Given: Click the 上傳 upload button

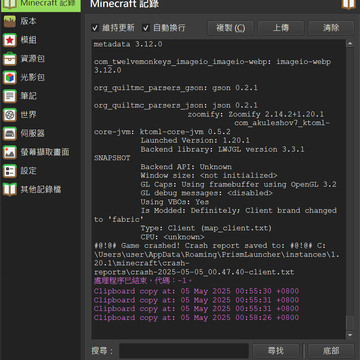Looking at the screenshot, I should pos(281,28).
